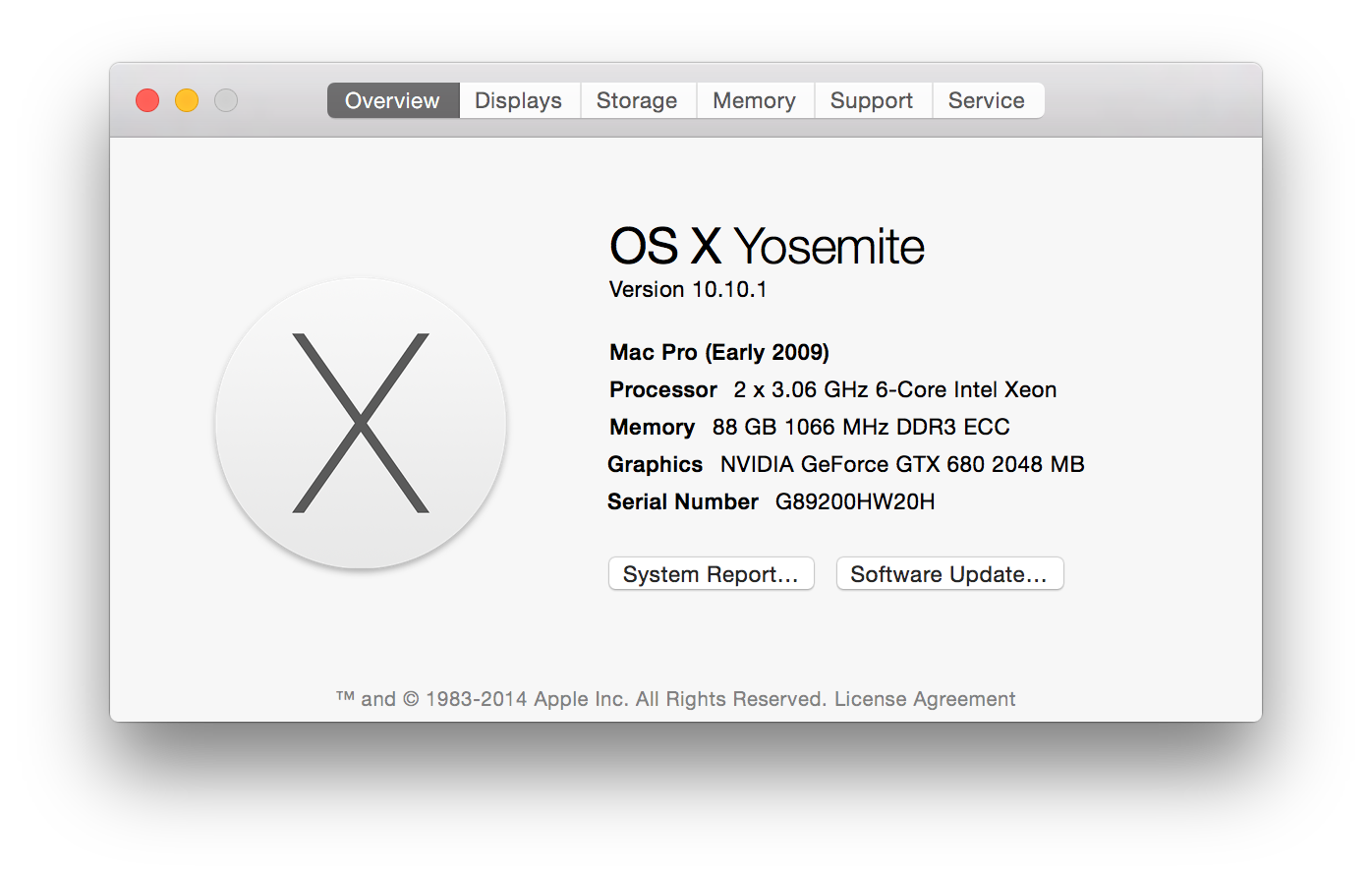Click the Version 10.10.1 text

[688, 290]
